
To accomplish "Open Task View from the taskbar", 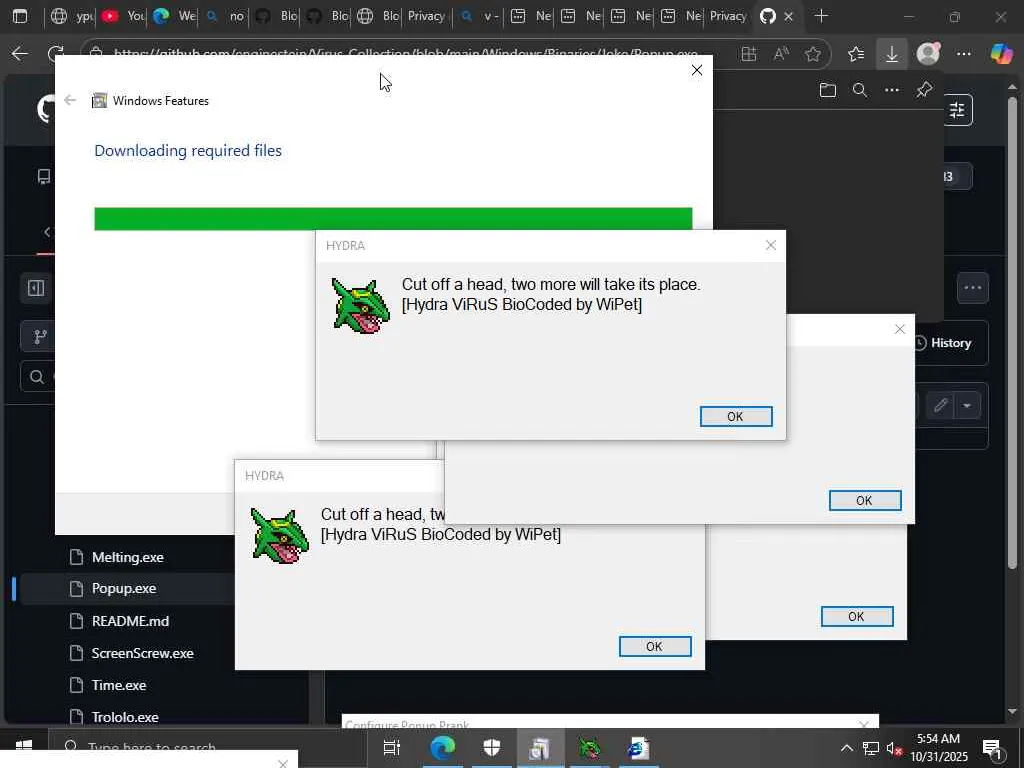I will tap(392, 748).
